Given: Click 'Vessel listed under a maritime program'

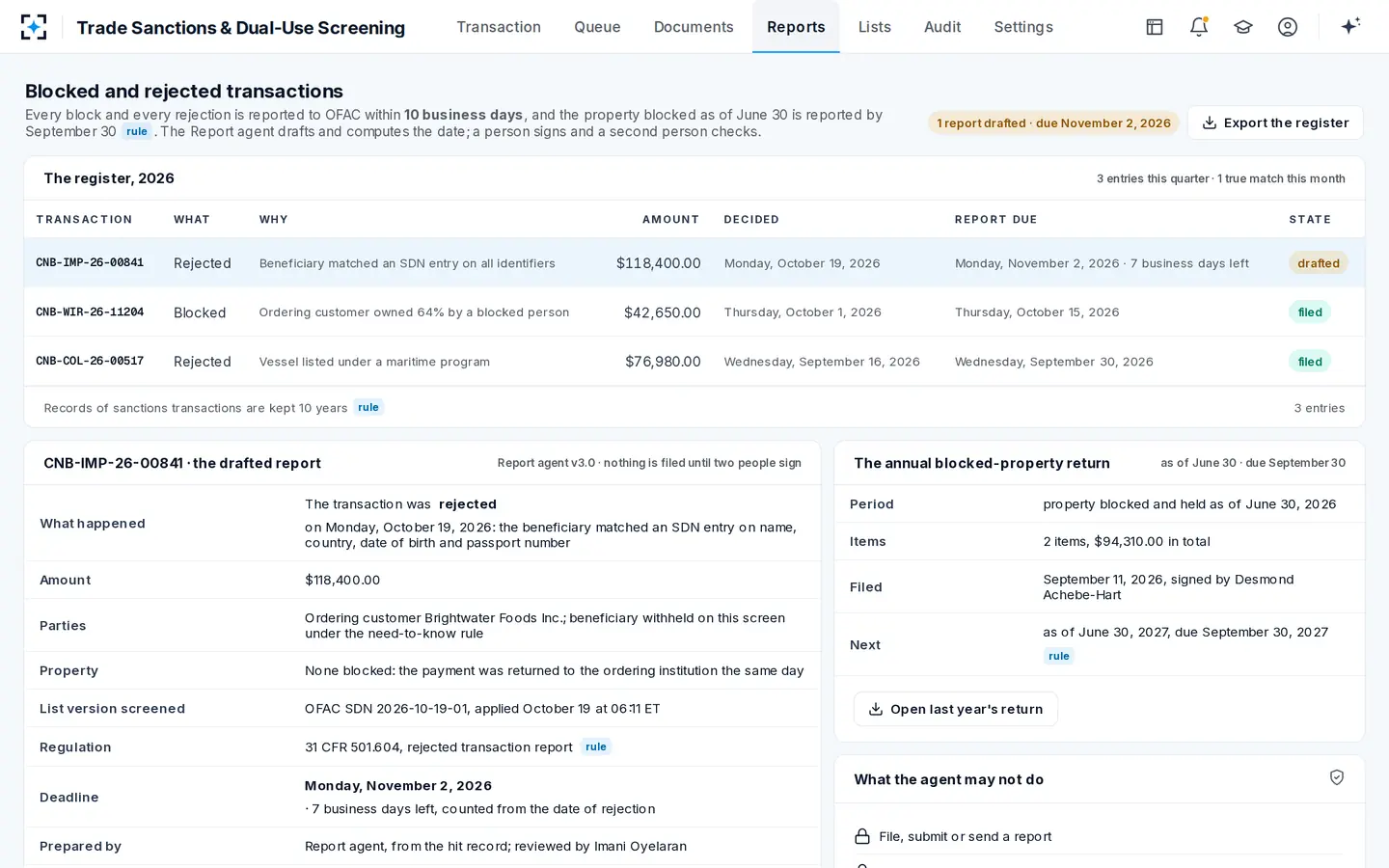Looking at the screenshot, I should click(374, 362).
